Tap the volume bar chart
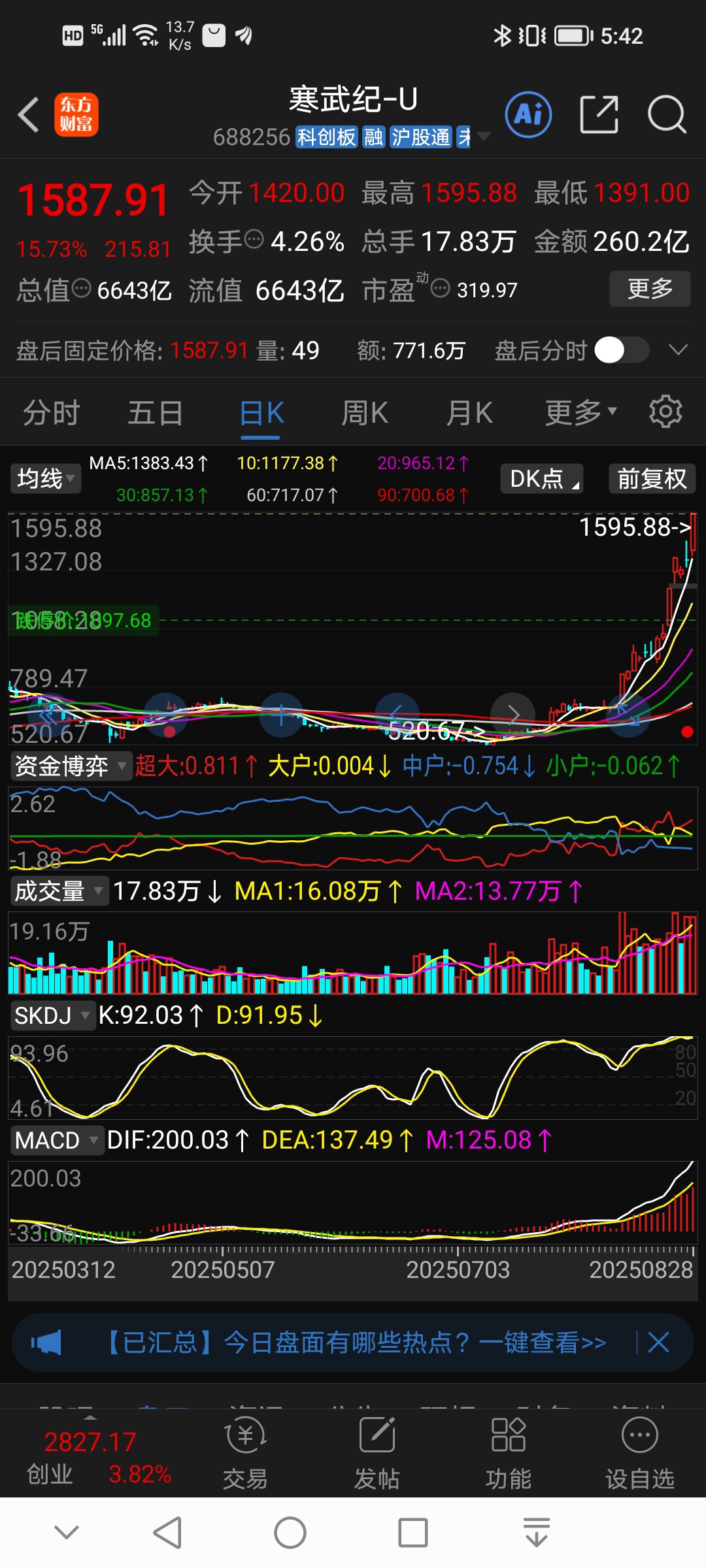 353,953
